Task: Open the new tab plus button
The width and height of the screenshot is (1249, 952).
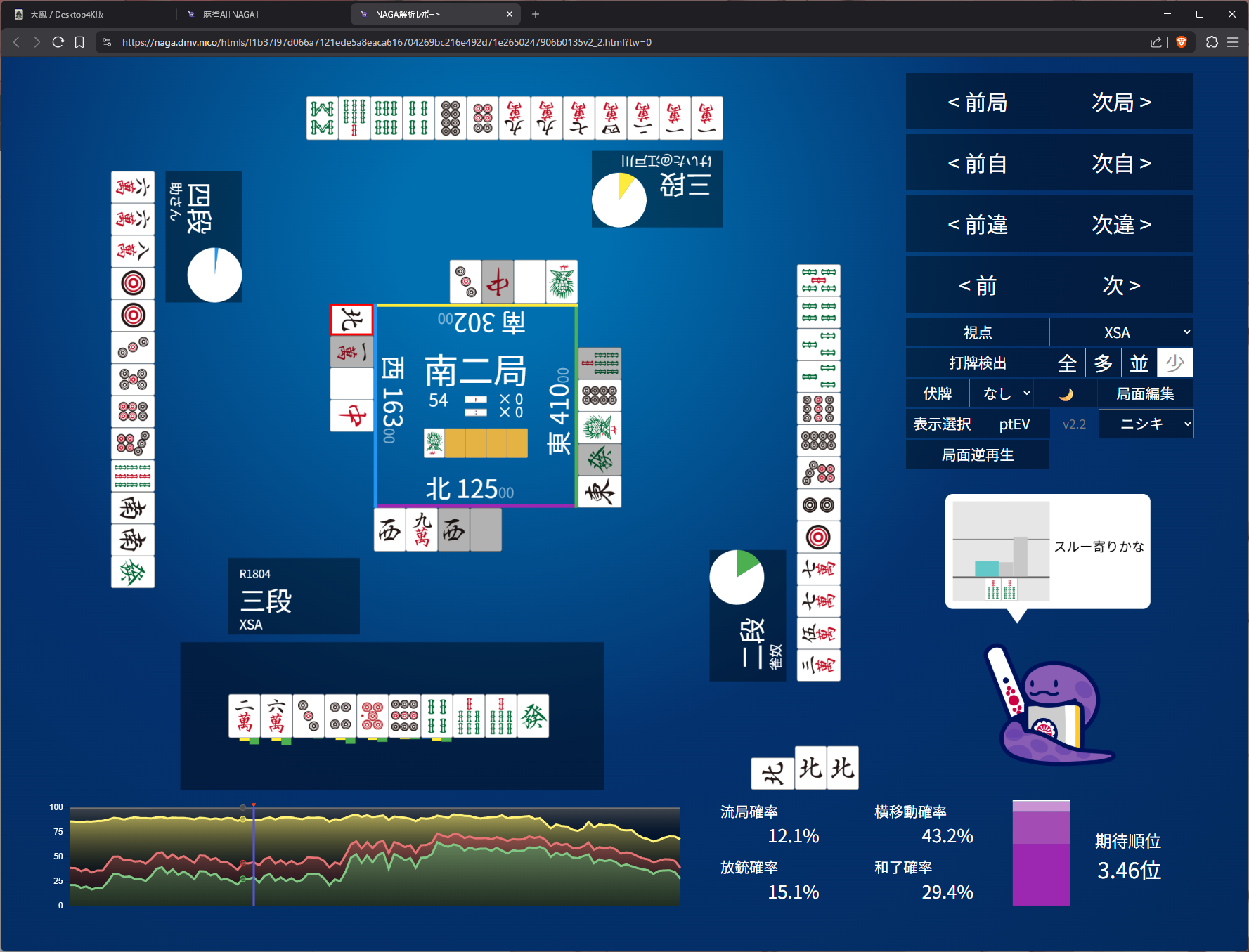Action: pos(536,14)
